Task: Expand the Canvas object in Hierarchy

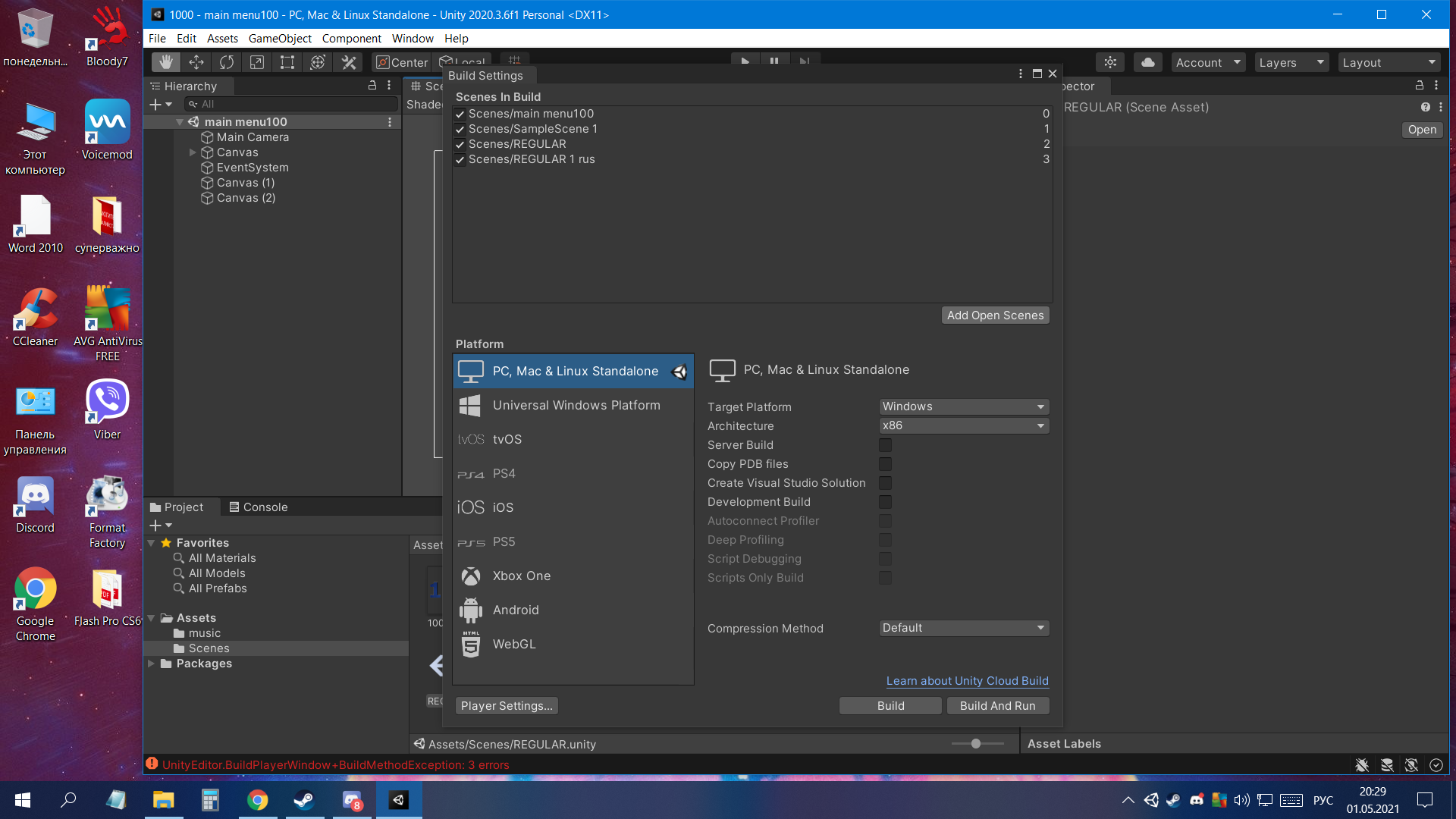Action: pos(193,152)
